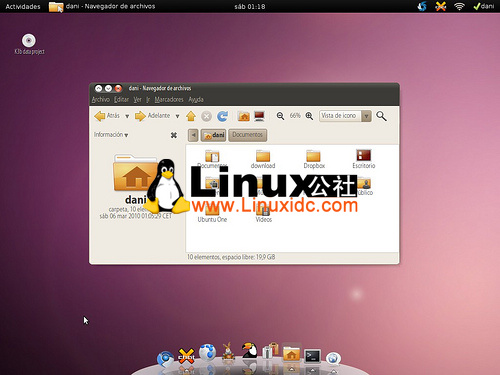Open the Wi-Fi network indicator

point(459,6)
